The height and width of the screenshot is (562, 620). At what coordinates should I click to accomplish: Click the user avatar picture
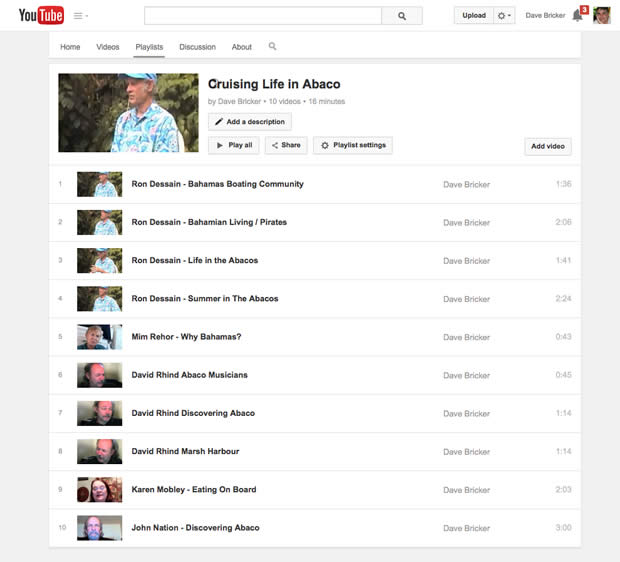click(x=602, y=15)
